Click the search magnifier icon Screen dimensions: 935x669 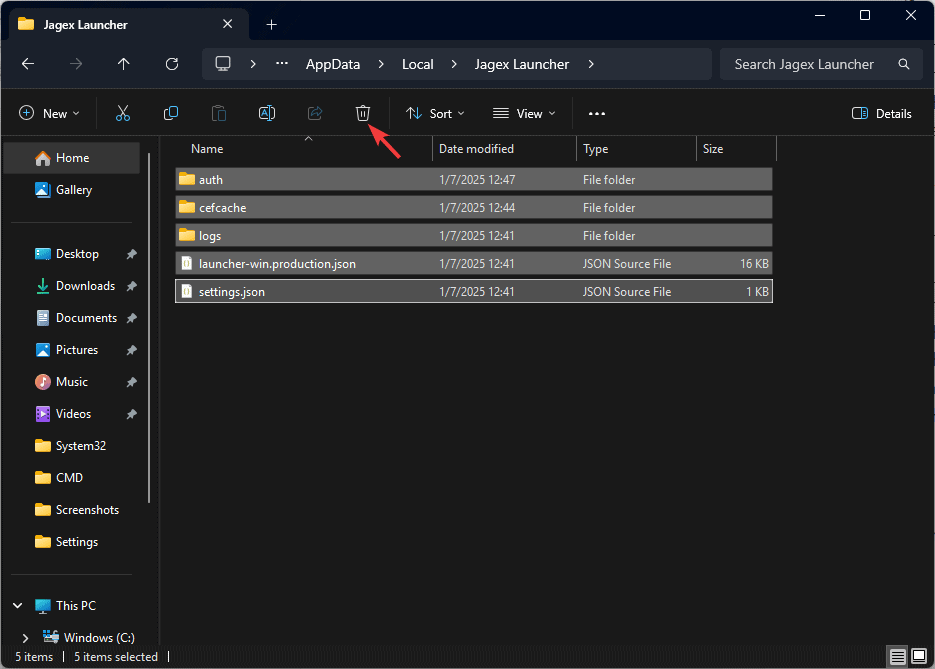(x=904, y=64)
